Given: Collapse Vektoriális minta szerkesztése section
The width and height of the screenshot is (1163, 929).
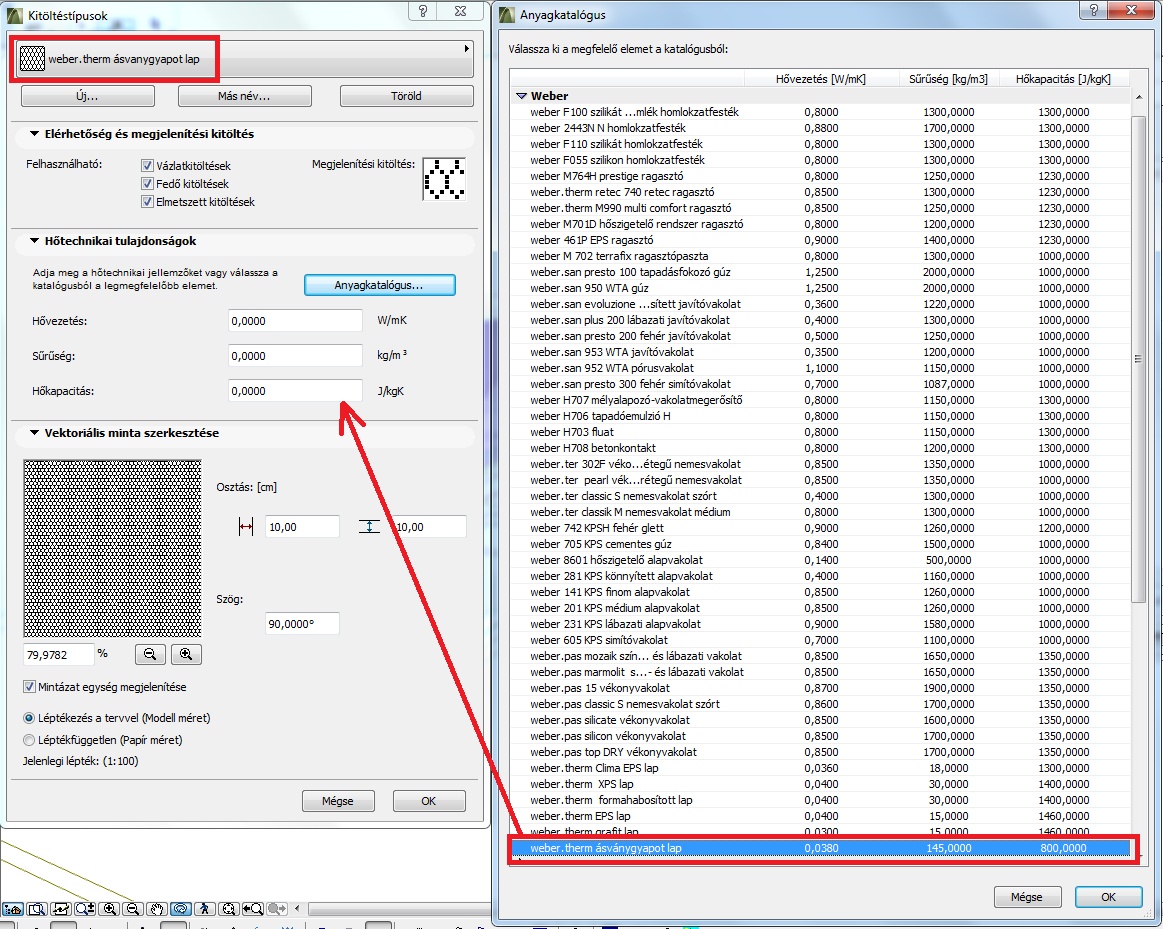Looking at the screenshot, I should pos(34,432).
